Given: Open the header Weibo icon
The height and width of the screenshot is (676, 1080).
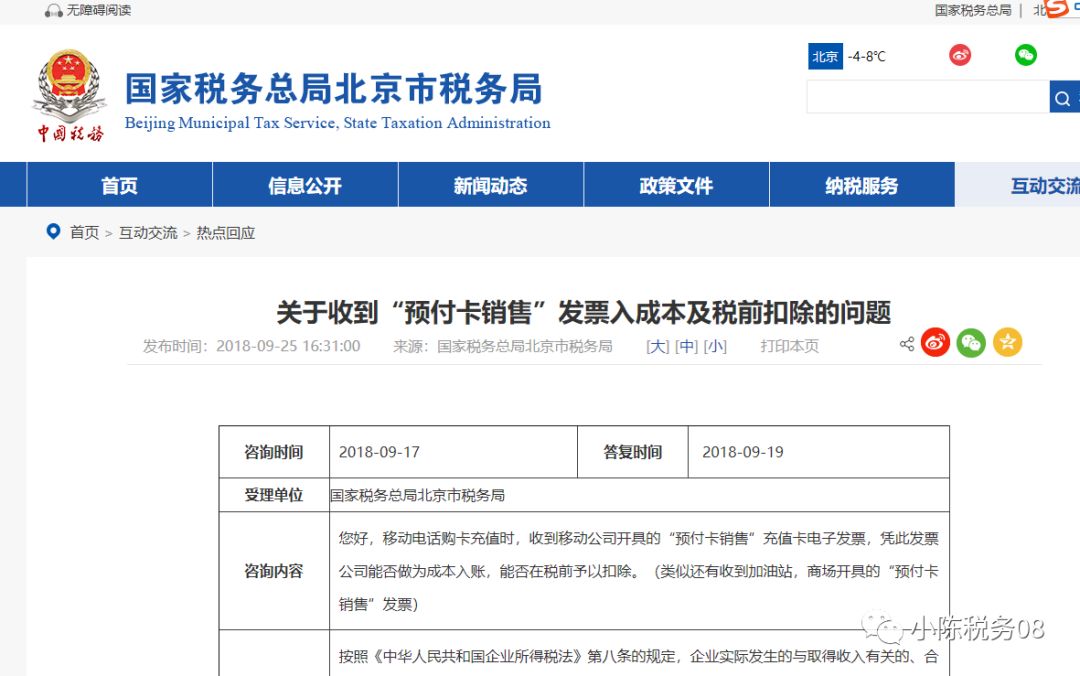Looking at the screenshot, I should click(960, 55).
